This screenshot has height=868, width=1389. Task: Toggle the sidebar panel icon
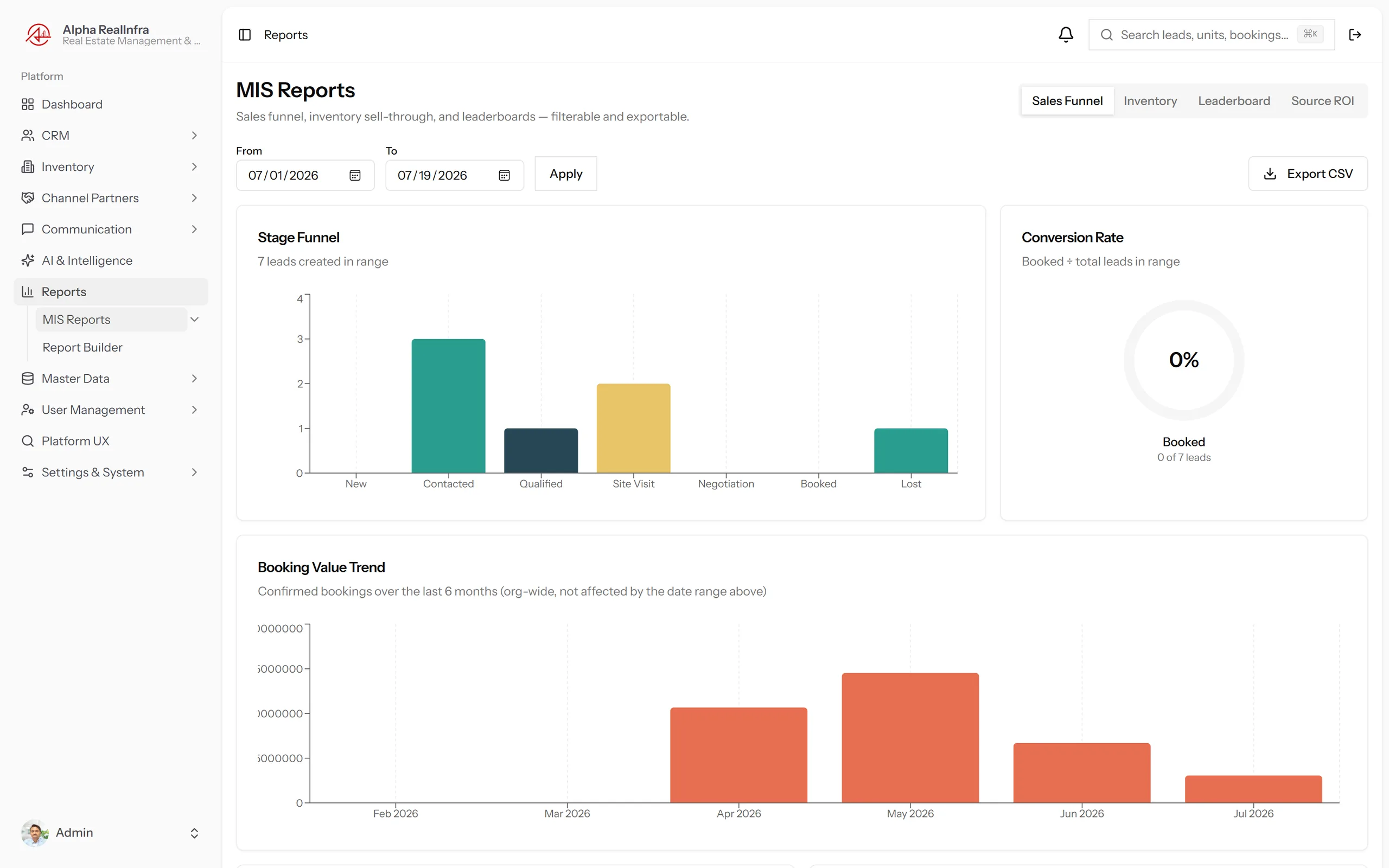point(245,35)
